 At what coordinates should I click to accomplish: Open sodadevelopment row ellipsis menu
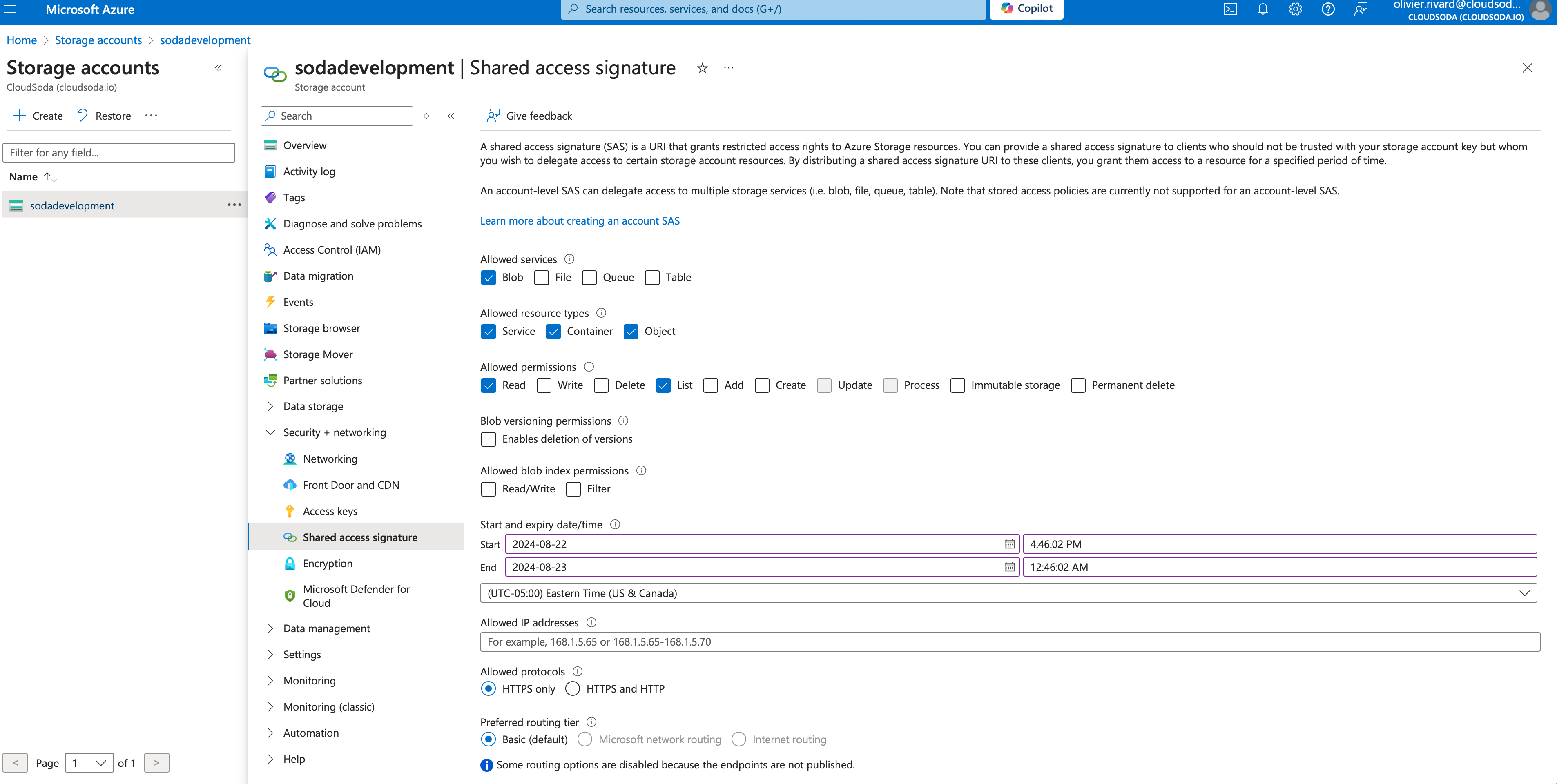(234, 205)
